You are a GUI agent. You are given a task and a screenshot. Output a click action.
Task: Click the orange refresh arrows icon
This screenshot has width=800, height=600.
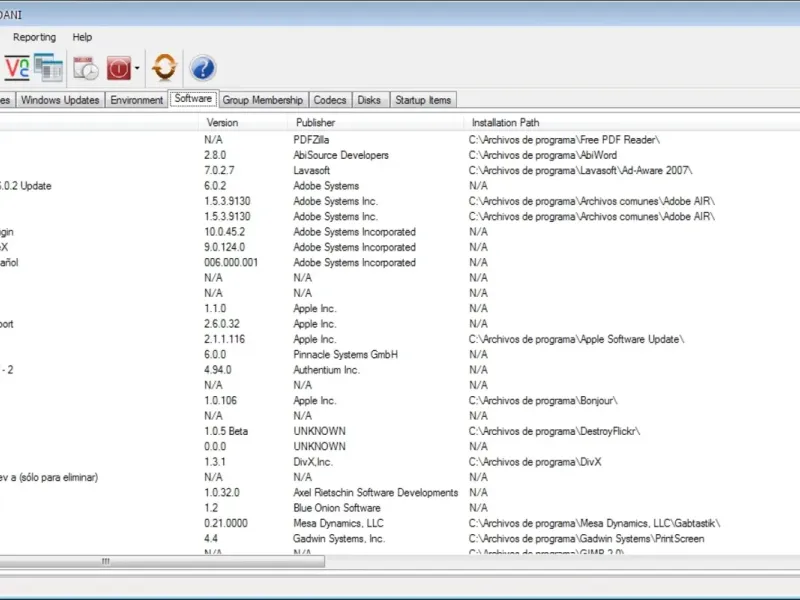[x=164, y=68]
